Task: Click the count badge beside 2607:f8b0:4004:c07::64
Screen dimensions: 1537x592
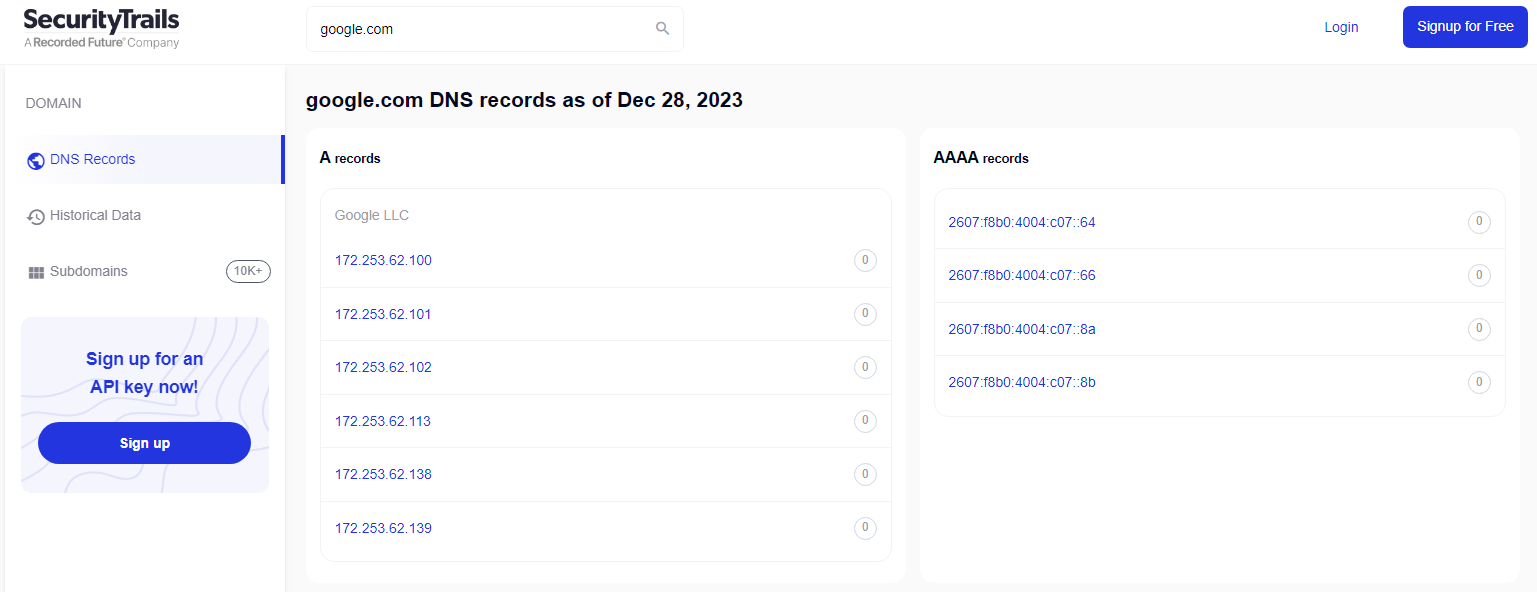Action: [x=1479, y=222]
